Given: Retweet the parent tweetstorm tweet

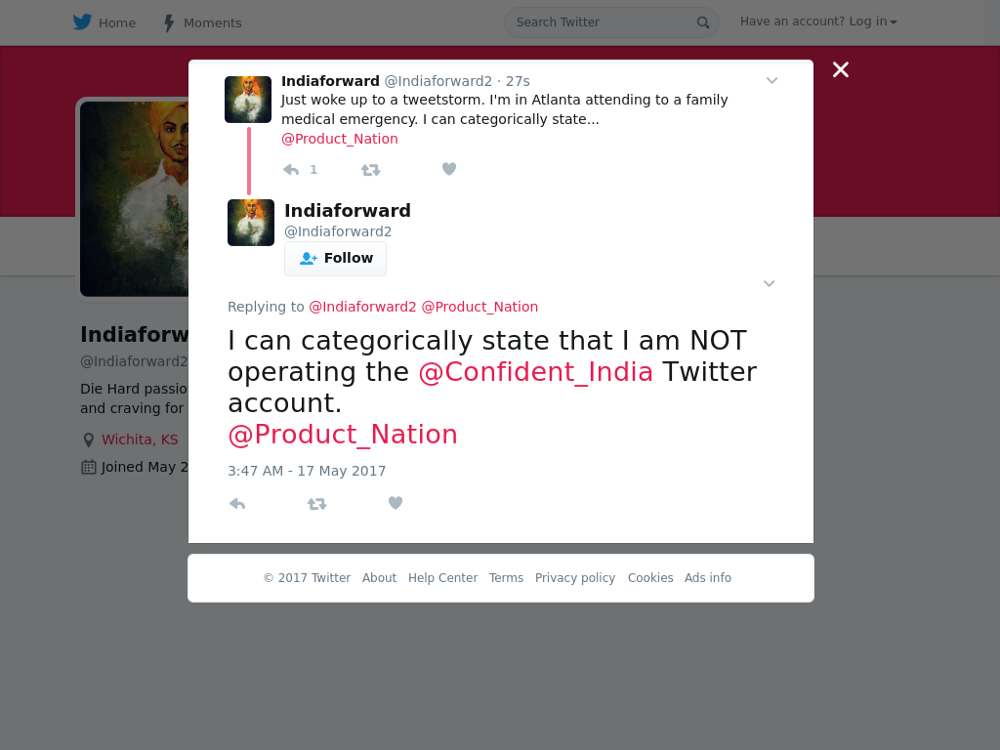Looking at the screenshot, I should point(371,170).
